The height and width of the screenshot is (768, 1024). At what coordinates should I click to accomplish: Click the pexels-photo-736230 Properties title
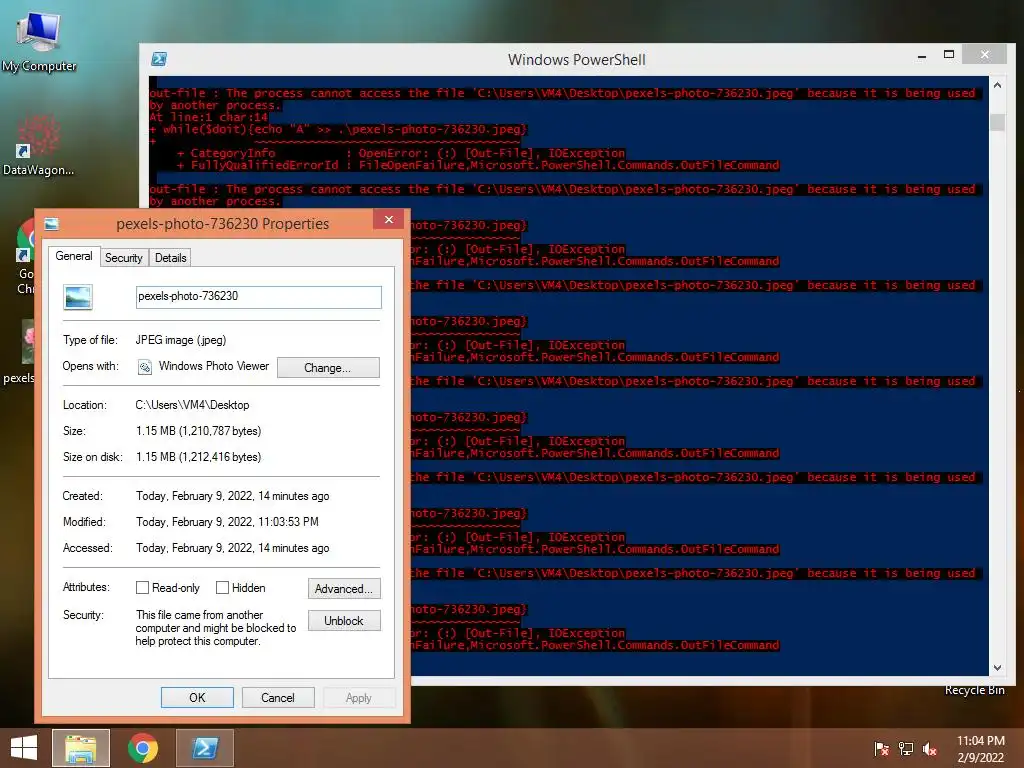(223, 224)
